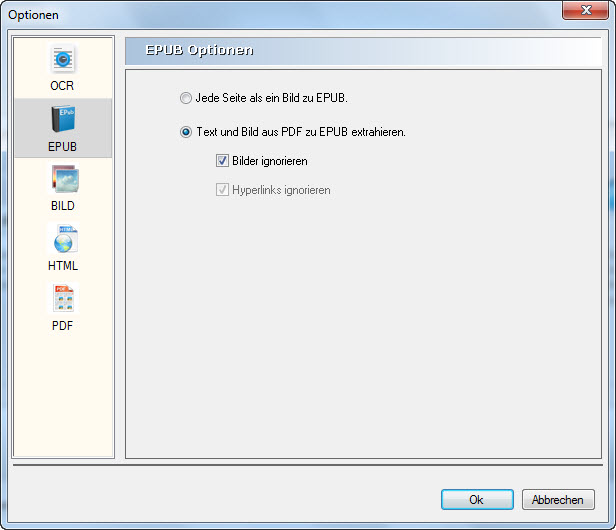This screenshot has width=616, height=530.
Task: Select the EPUB book icon
Action: pyautogui.click(x=63, y=119)
